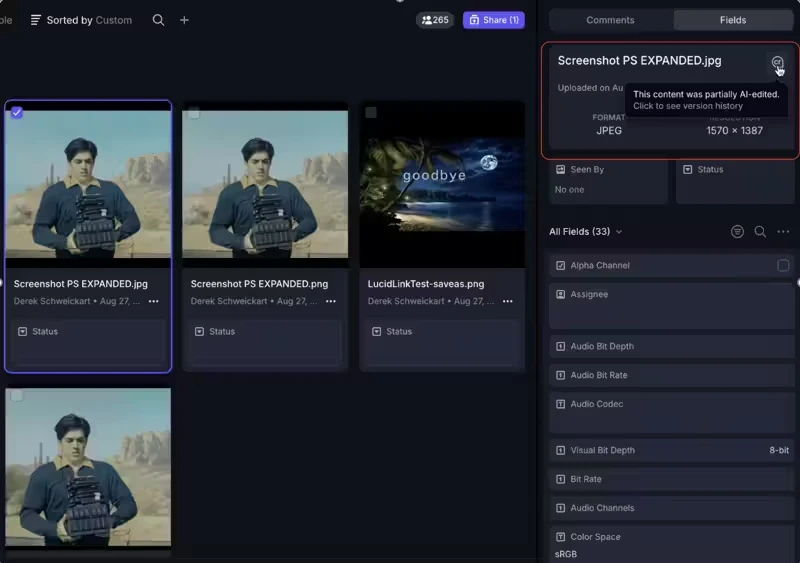Click the Content Credentials AI-edited icon
This screenshot has height=563, width=800.
777,62
